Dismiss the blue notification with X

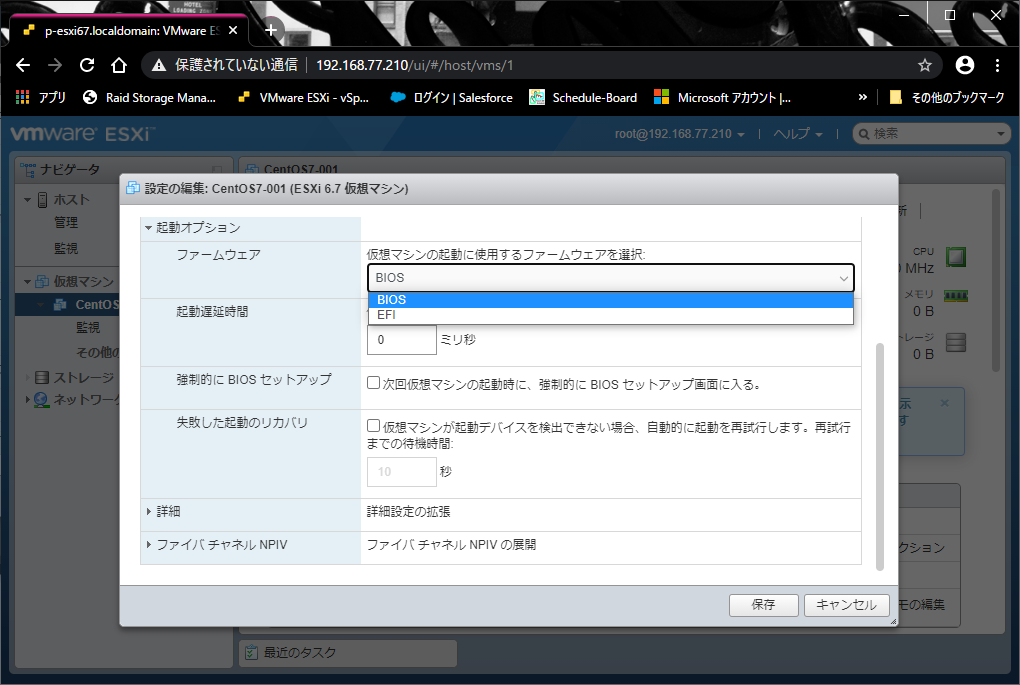coord(945,403)
